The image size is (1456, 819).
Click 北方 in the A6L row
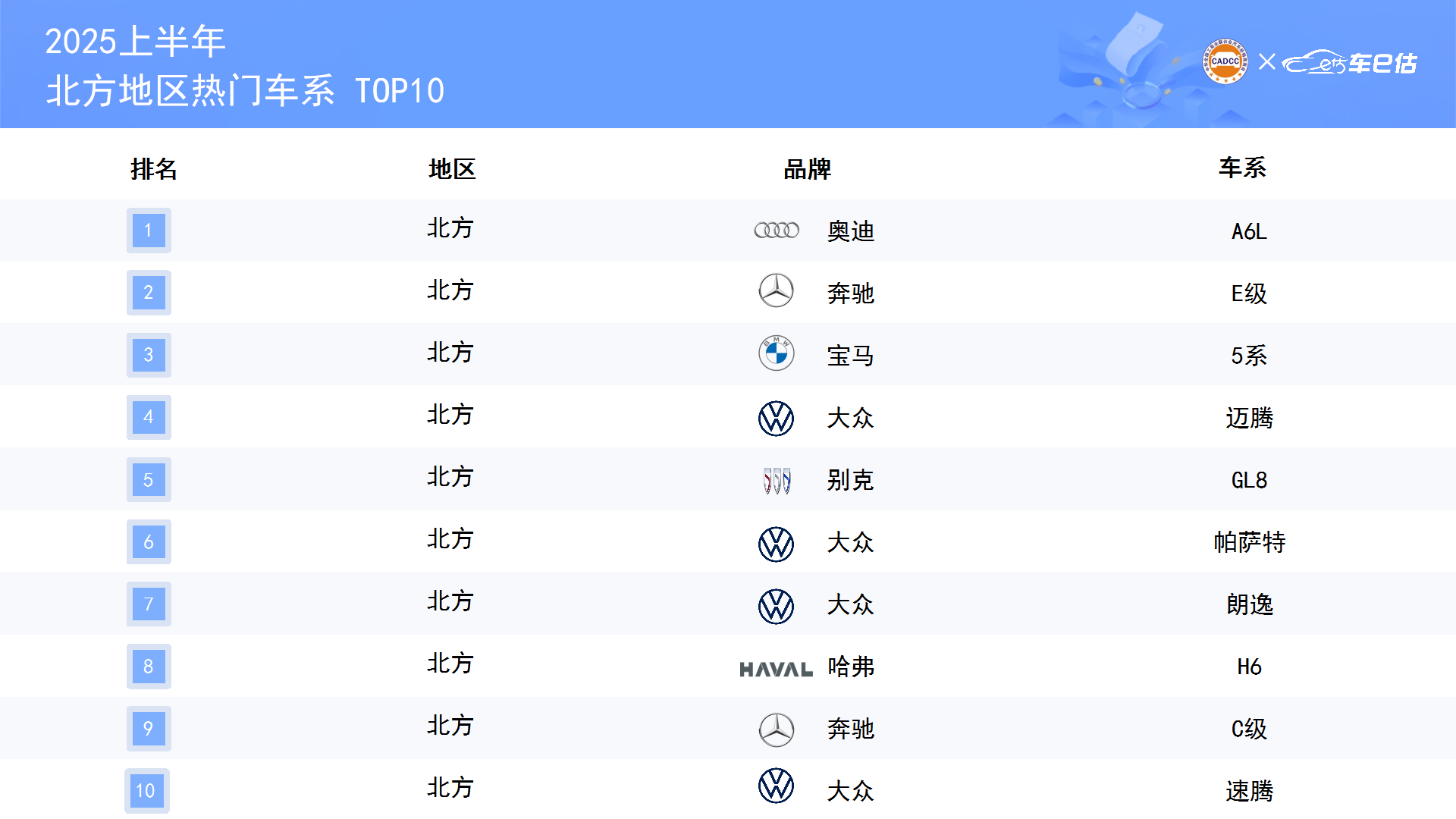450,228
